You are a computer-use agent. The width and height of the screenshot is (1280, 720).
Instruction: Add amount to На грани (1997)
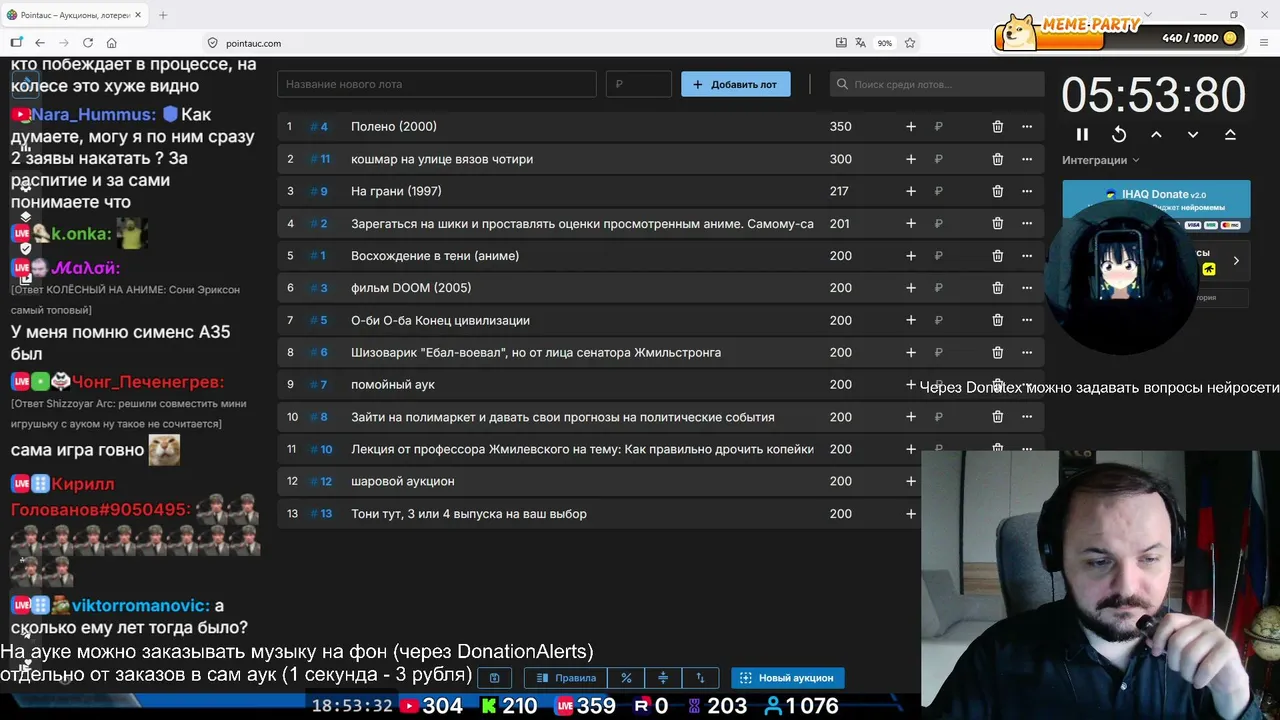click(911, 191)
